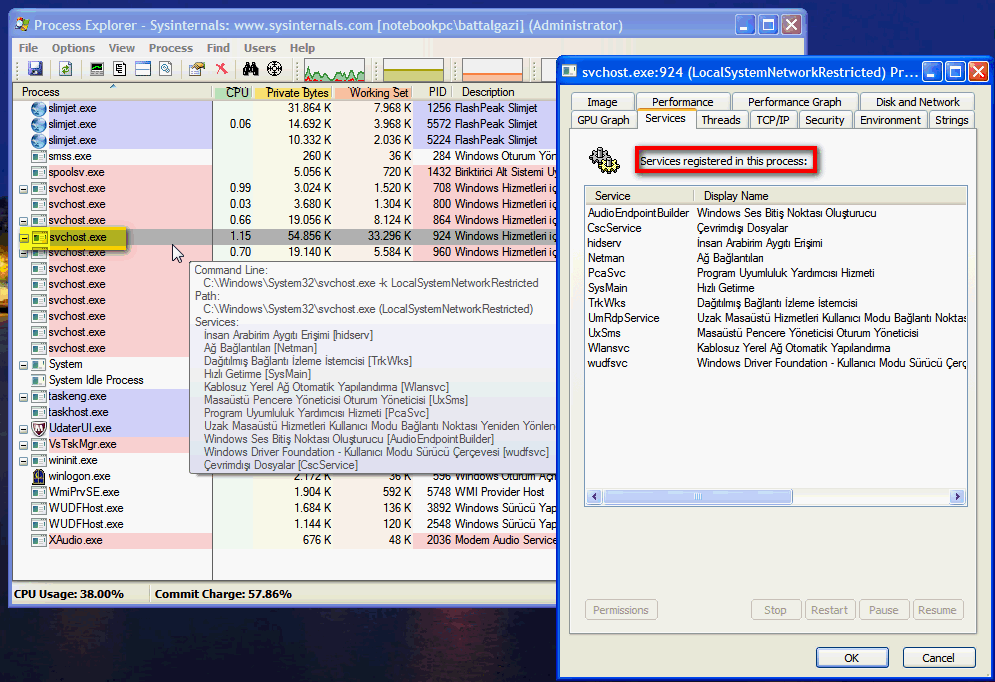
Task: Click the services list scroll right arrow
Action: coord(958,496)
